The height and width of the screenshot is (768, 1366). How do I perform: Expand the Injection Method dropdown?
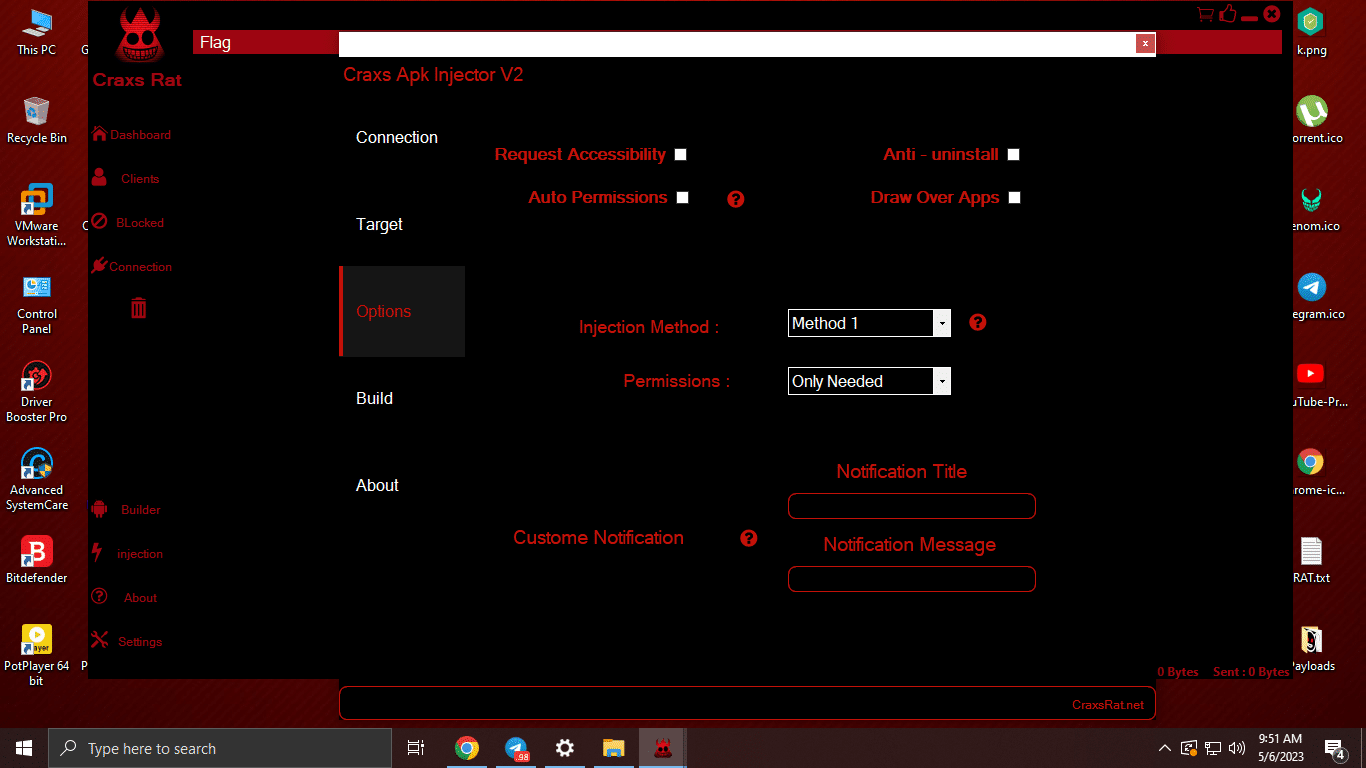point(941,322)
